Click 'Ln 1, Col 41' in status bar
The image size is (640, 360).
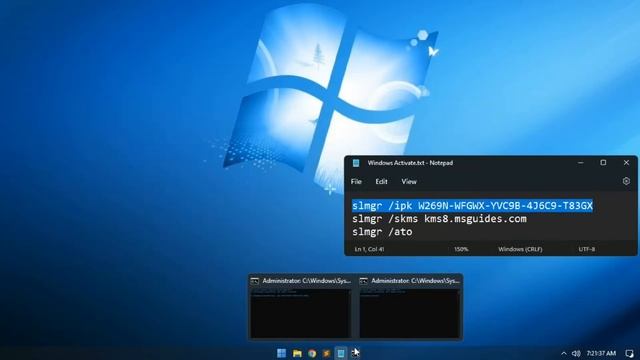(369, 249)
